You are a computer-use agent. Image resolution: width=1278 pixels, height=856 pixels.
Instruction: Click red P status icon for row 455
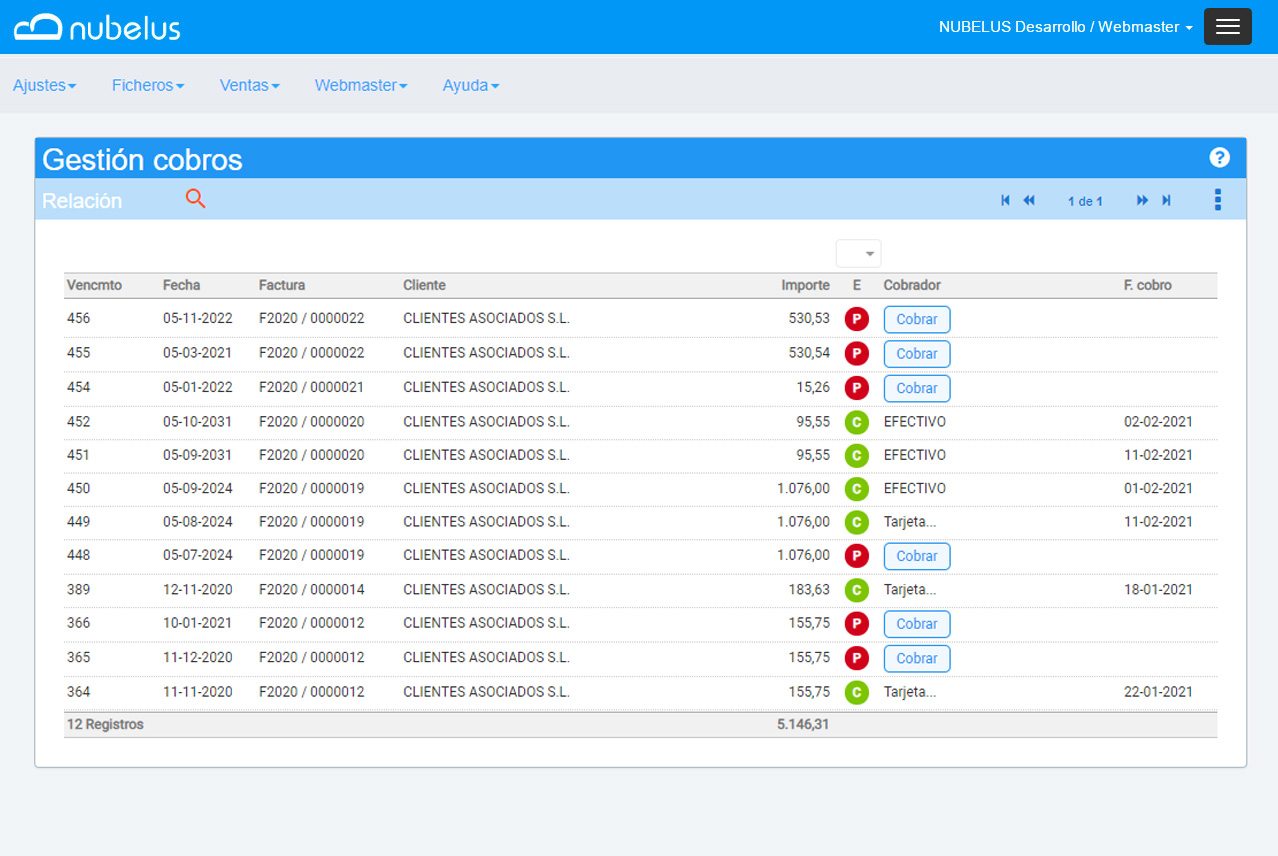tap(856, 353)
